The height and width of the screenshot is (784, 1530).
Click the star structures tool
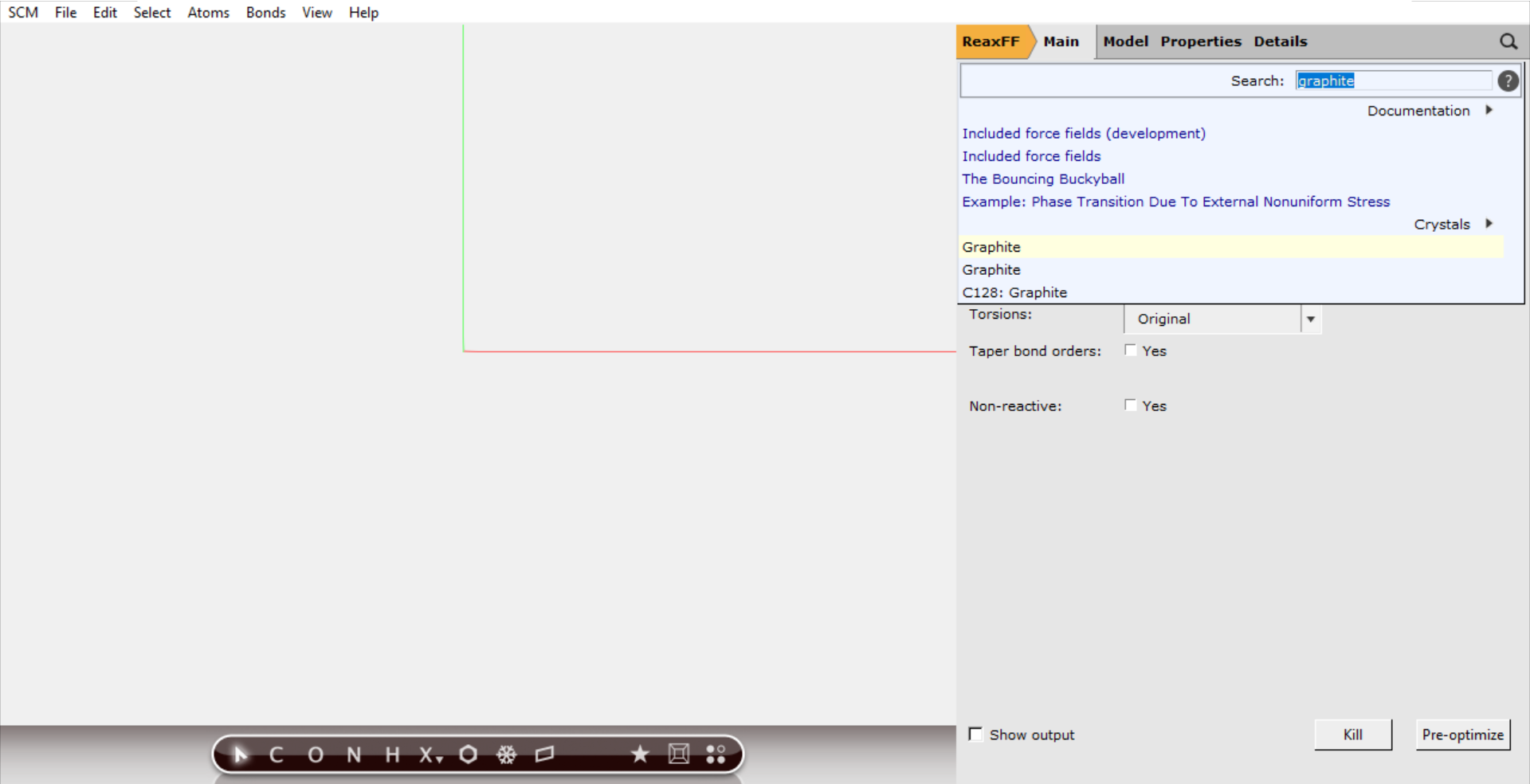[640, 755]
